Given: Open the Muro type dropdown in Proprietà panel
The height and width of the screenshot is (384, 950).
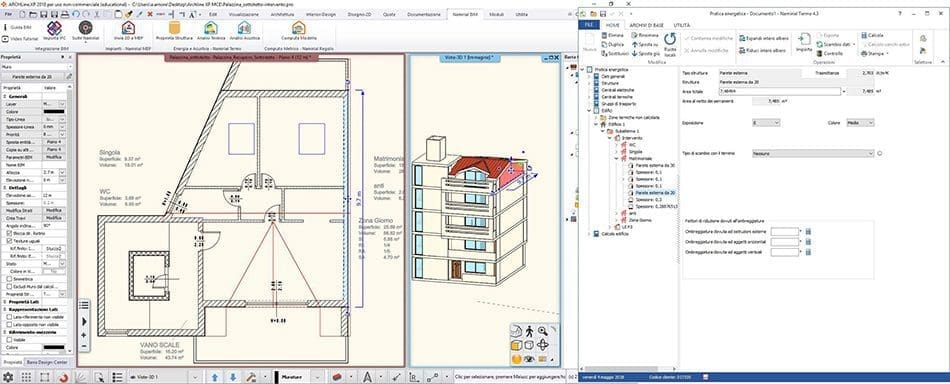Looking at the screenshot, I should pos(36,67).
